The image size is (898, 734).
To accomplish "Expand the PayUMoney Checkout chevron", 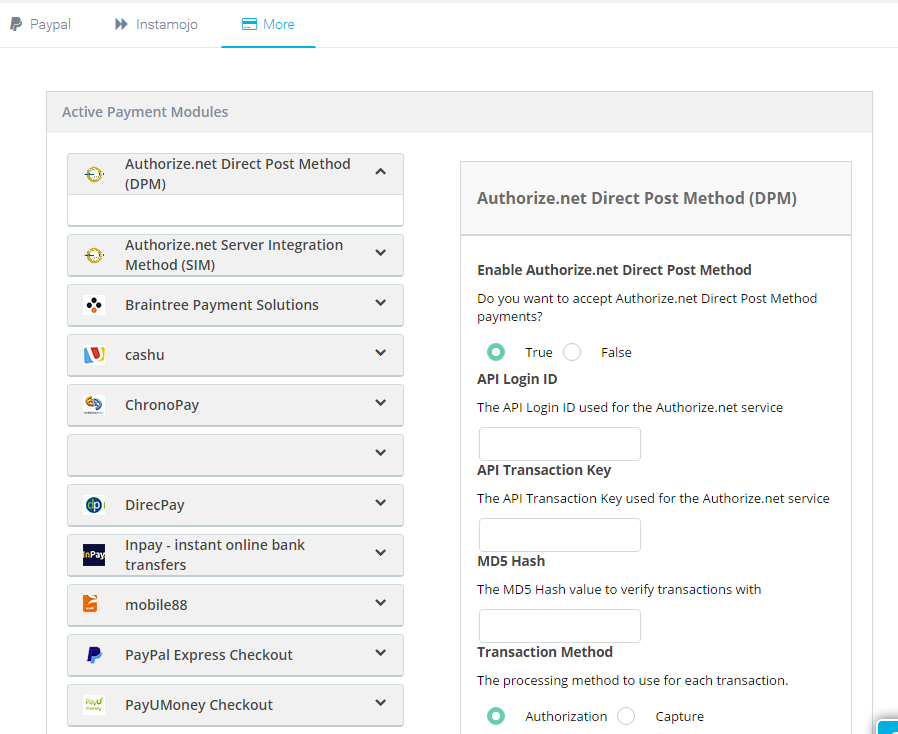I will click(380, 703).
